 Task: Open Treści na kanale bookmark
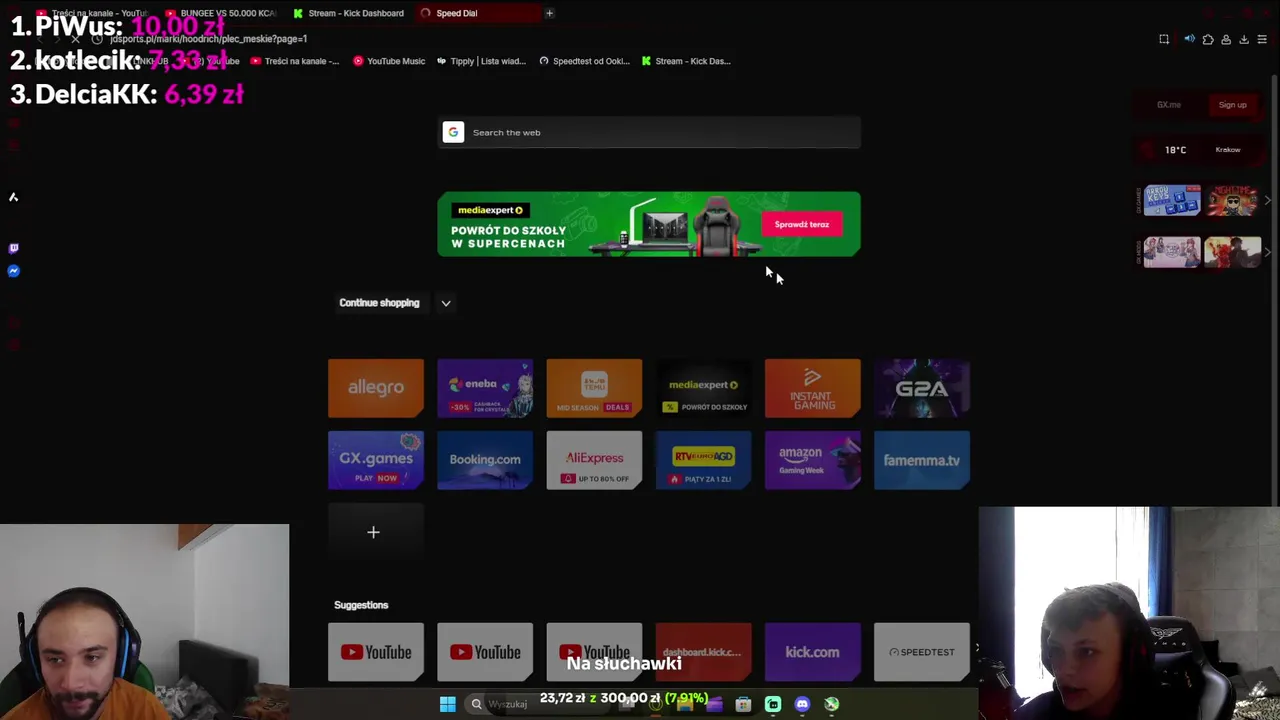[295, 61]
